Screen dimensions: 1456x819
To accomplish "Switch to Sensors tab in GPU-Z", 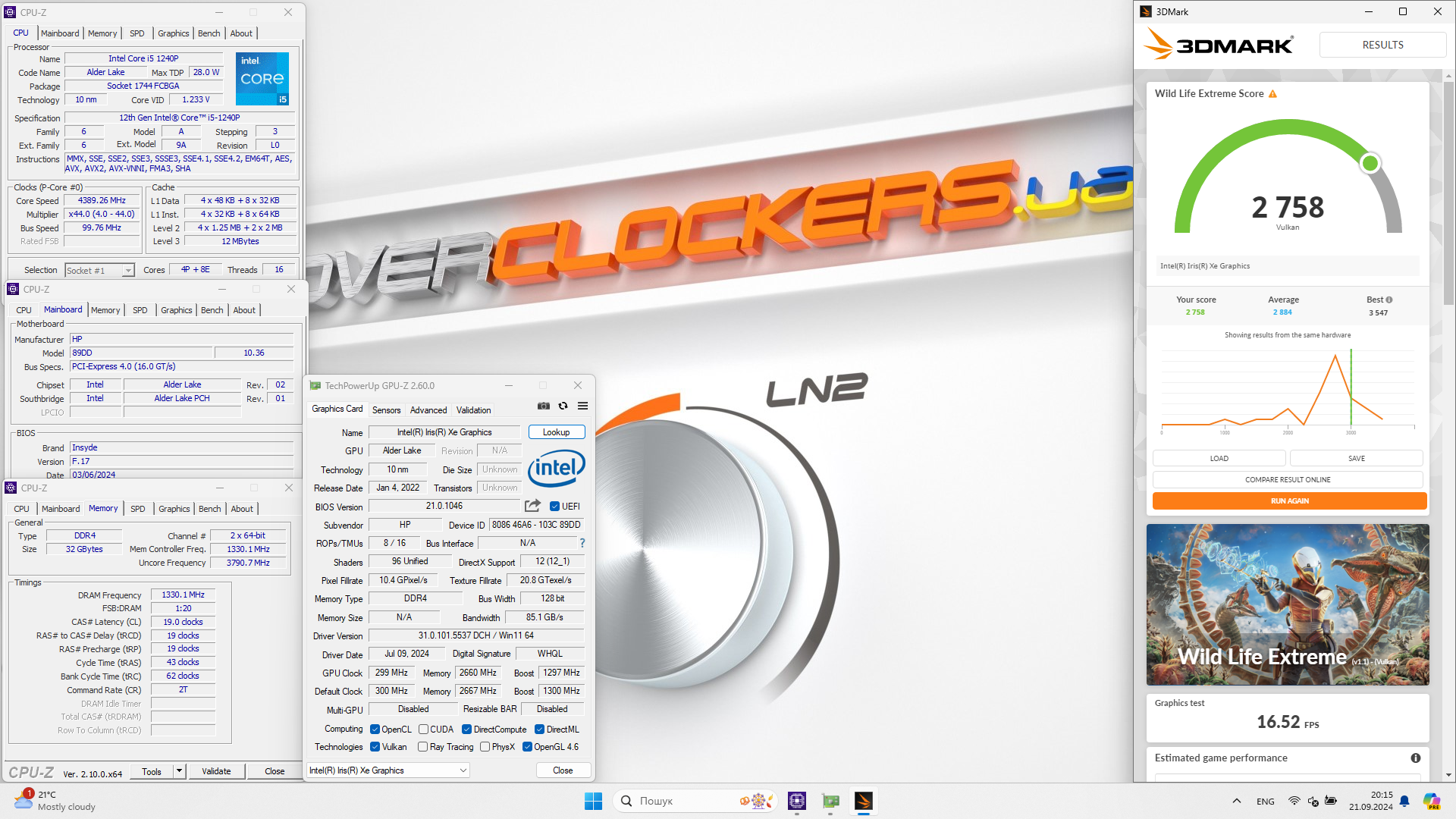I will click(x=386, y=410).
